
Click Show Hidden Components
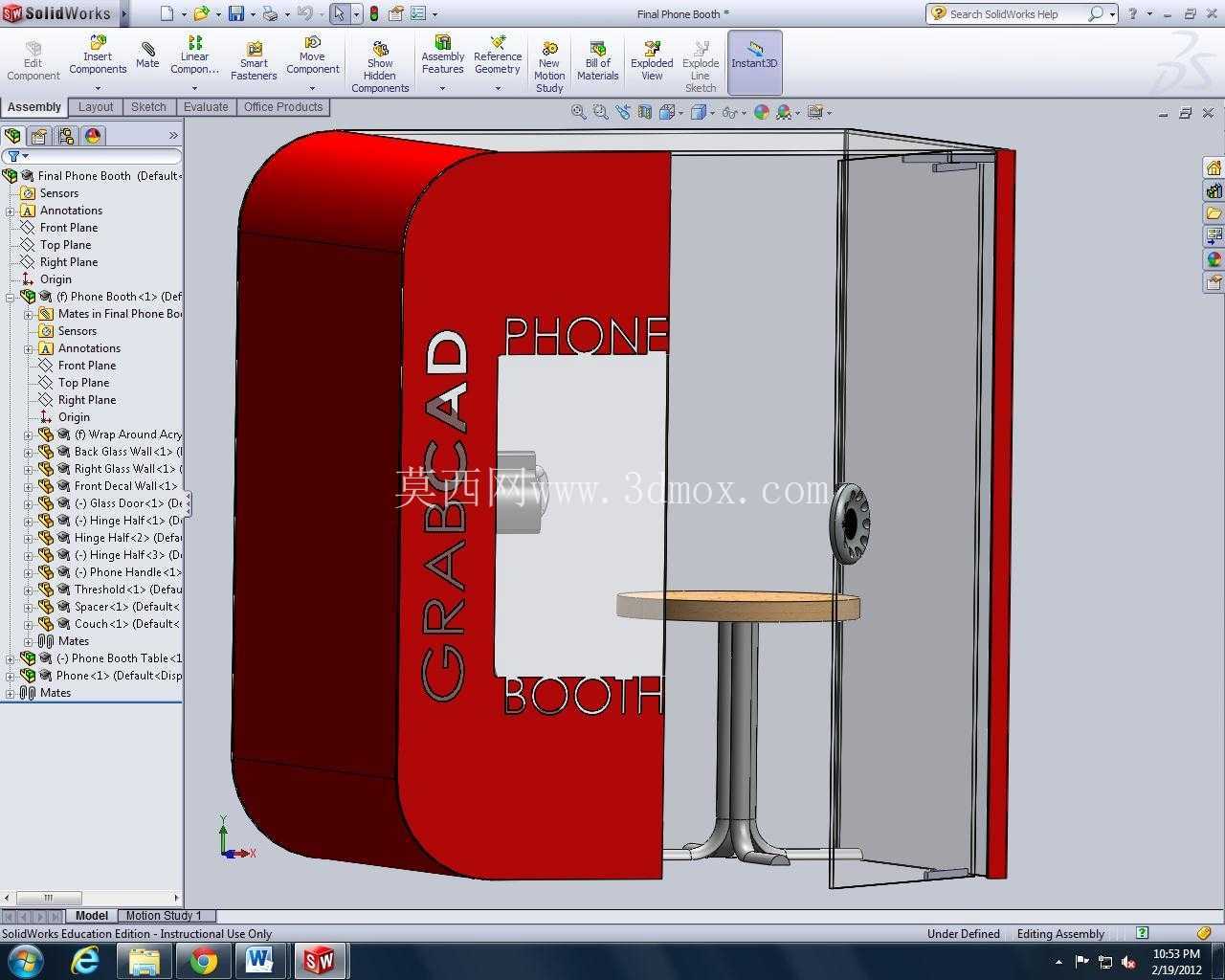pos(380,67)
